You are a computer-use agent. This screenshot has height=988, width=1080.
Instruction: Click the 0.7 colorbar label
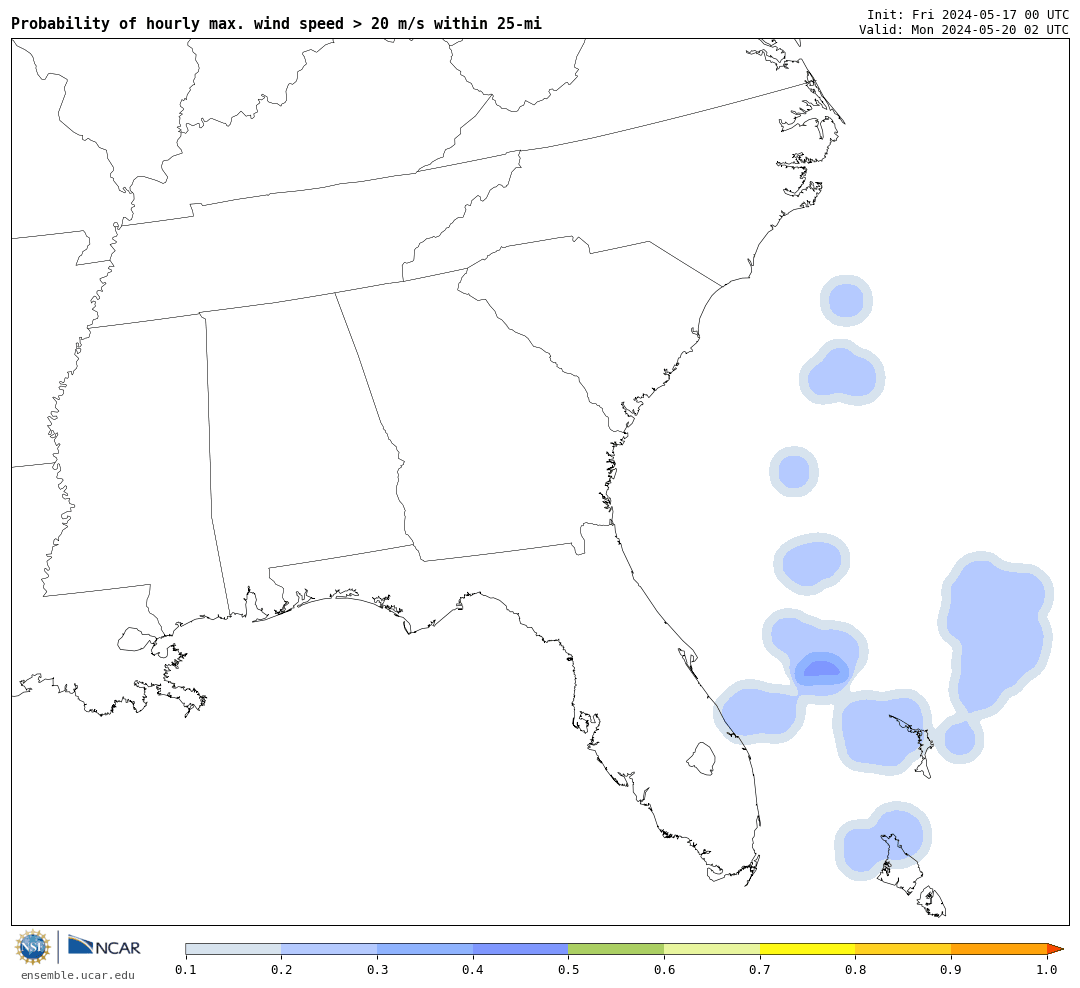click(760, 970)
